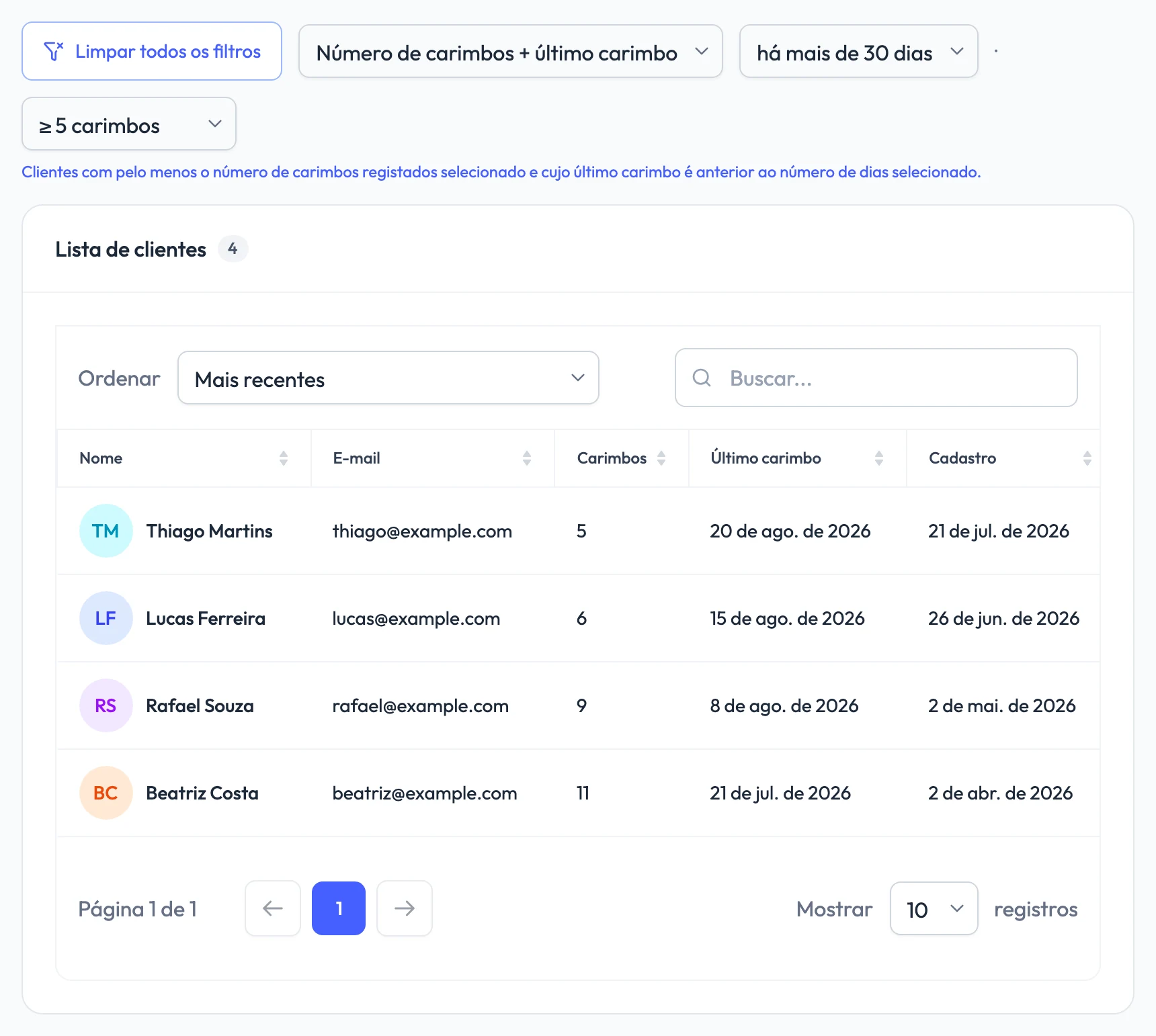Click thiago@example.com email cell

(422, 531)
